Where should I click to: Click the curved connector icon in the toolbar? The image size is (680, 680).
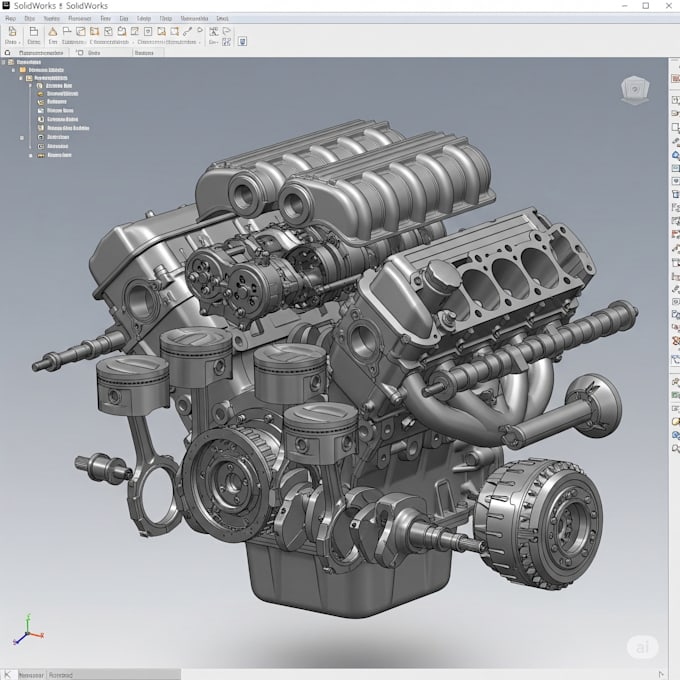pyautogui.click(x=186, y=32)
